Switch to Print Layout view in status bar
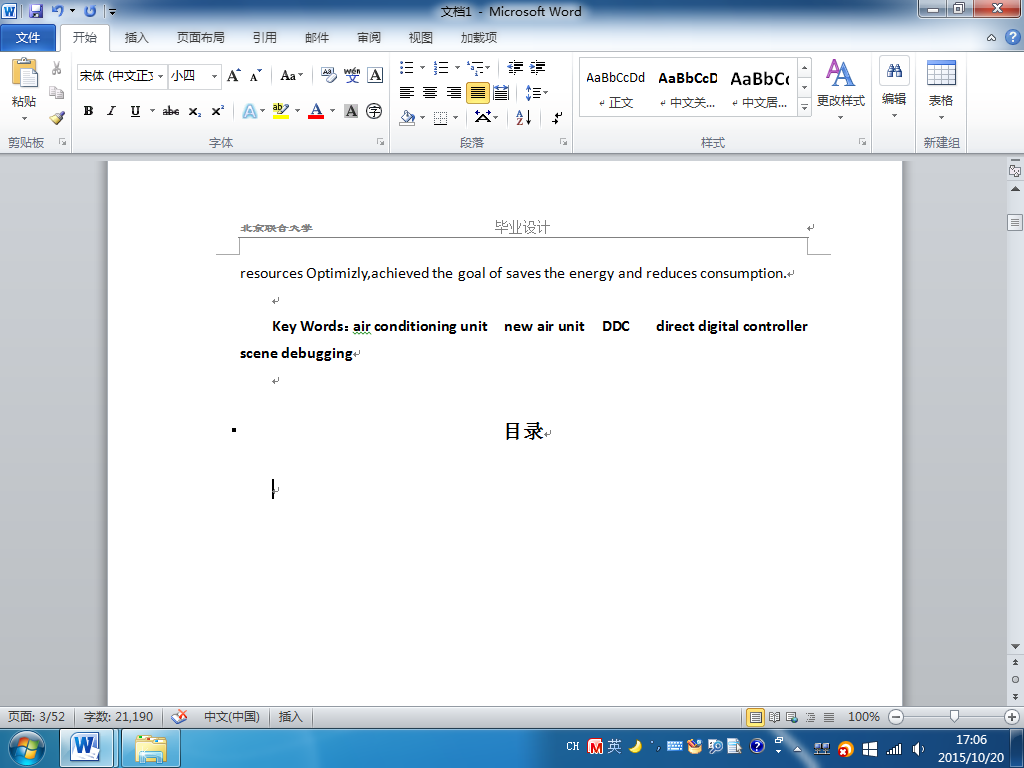 [755, 717]
